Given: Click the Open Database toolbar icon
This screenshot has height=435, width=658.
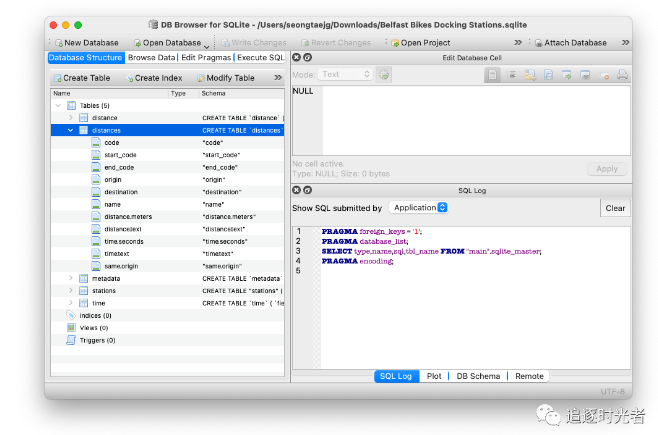Looking at the screenshot, I should tap(137, 43).
